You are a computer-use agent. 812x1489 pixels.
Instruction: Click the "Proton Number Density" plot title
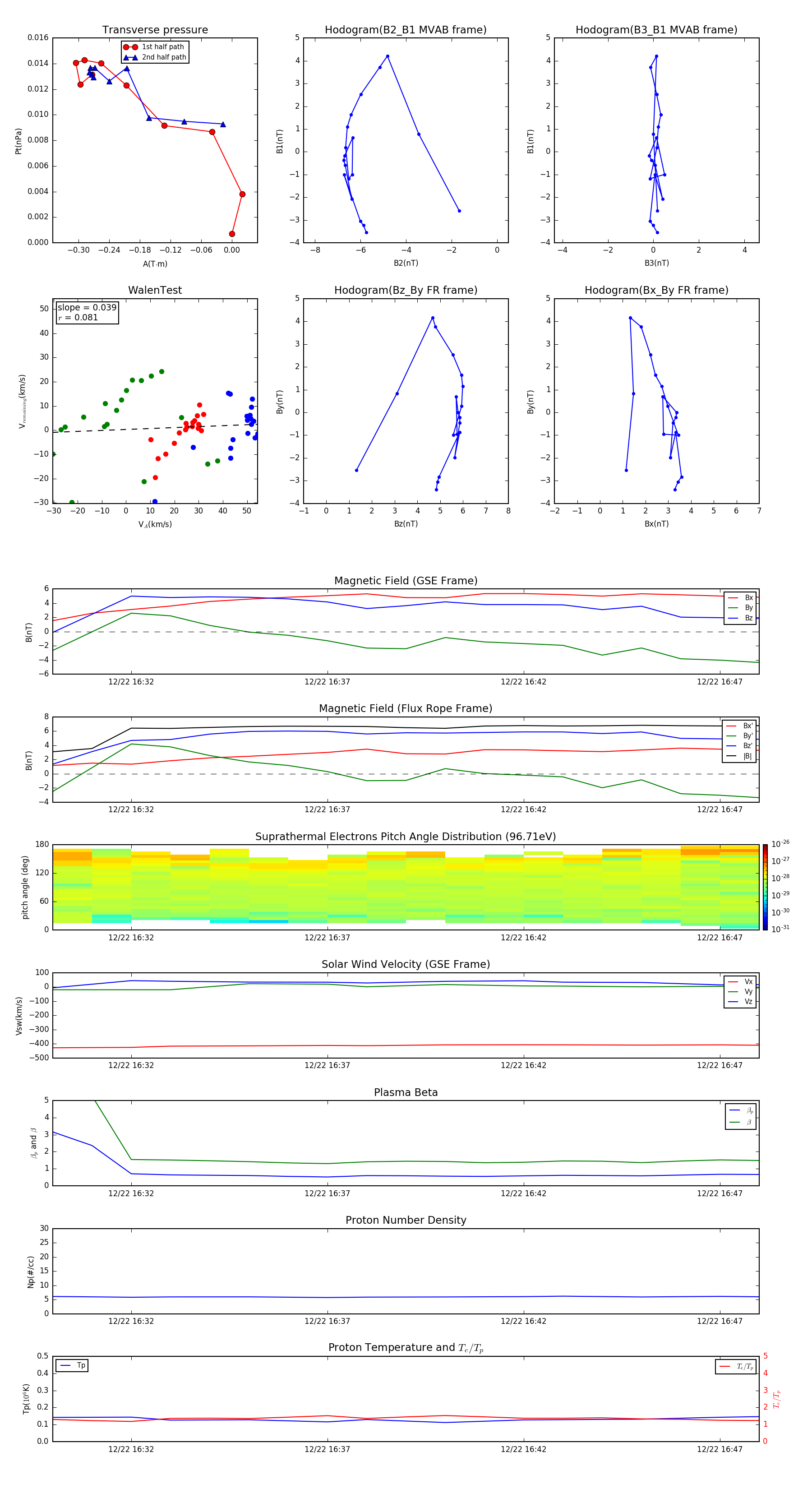click(x=406, y=1220)
